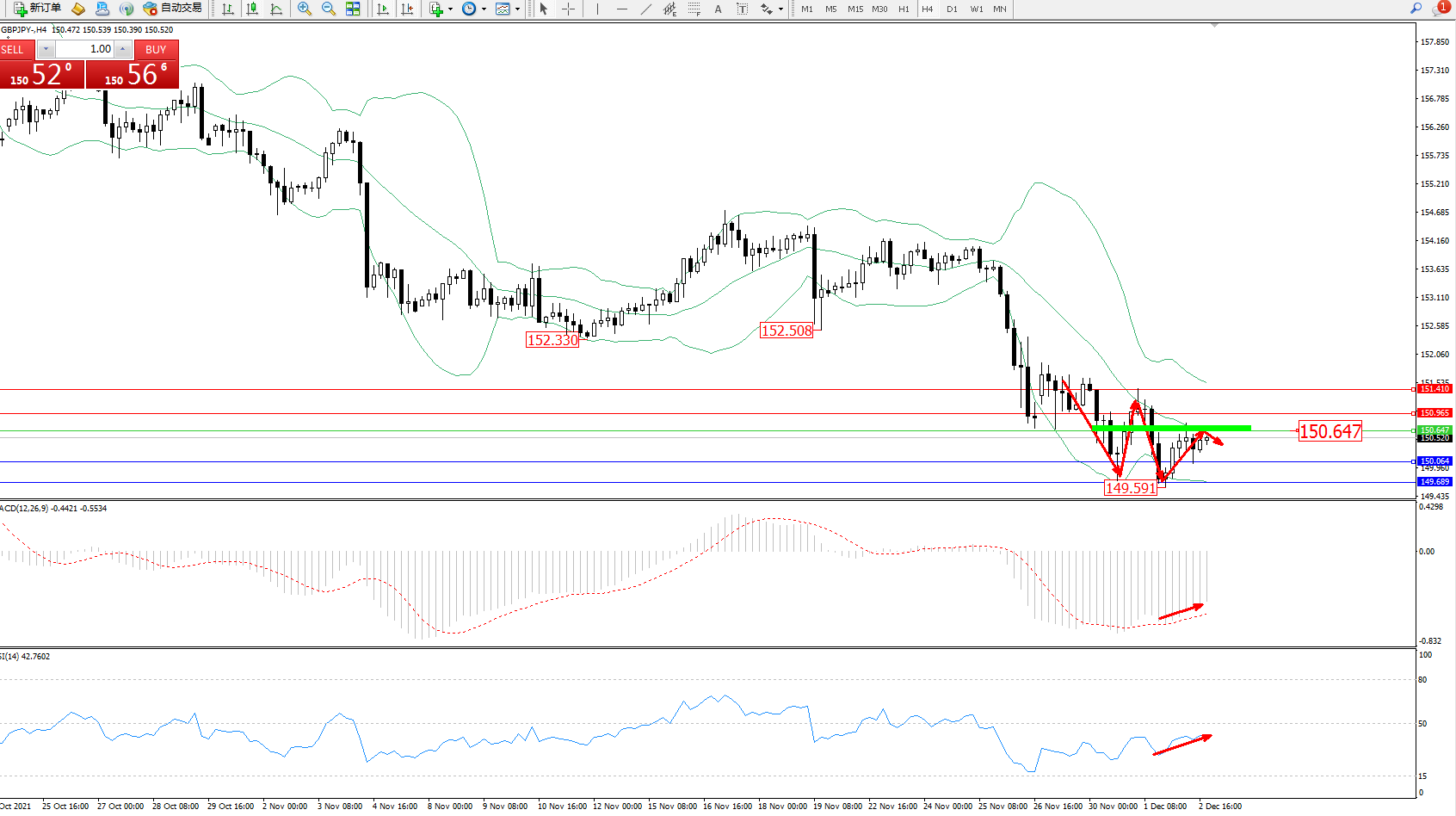Switch to the D1 timeframe
This screenshot has height=816, width=1456.
[x=952, y=9]
